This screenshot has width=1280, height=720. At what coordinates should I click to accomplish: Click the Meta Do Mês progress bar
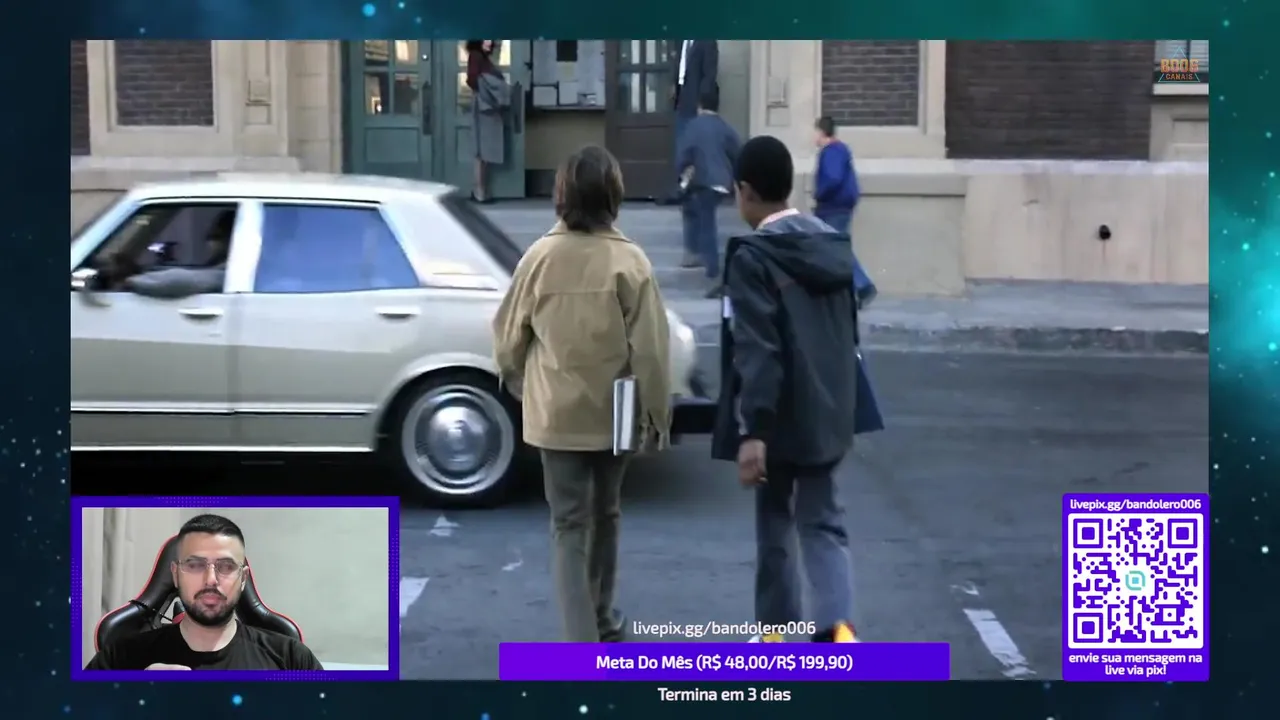pyautogui.click(x=724, y=662)
